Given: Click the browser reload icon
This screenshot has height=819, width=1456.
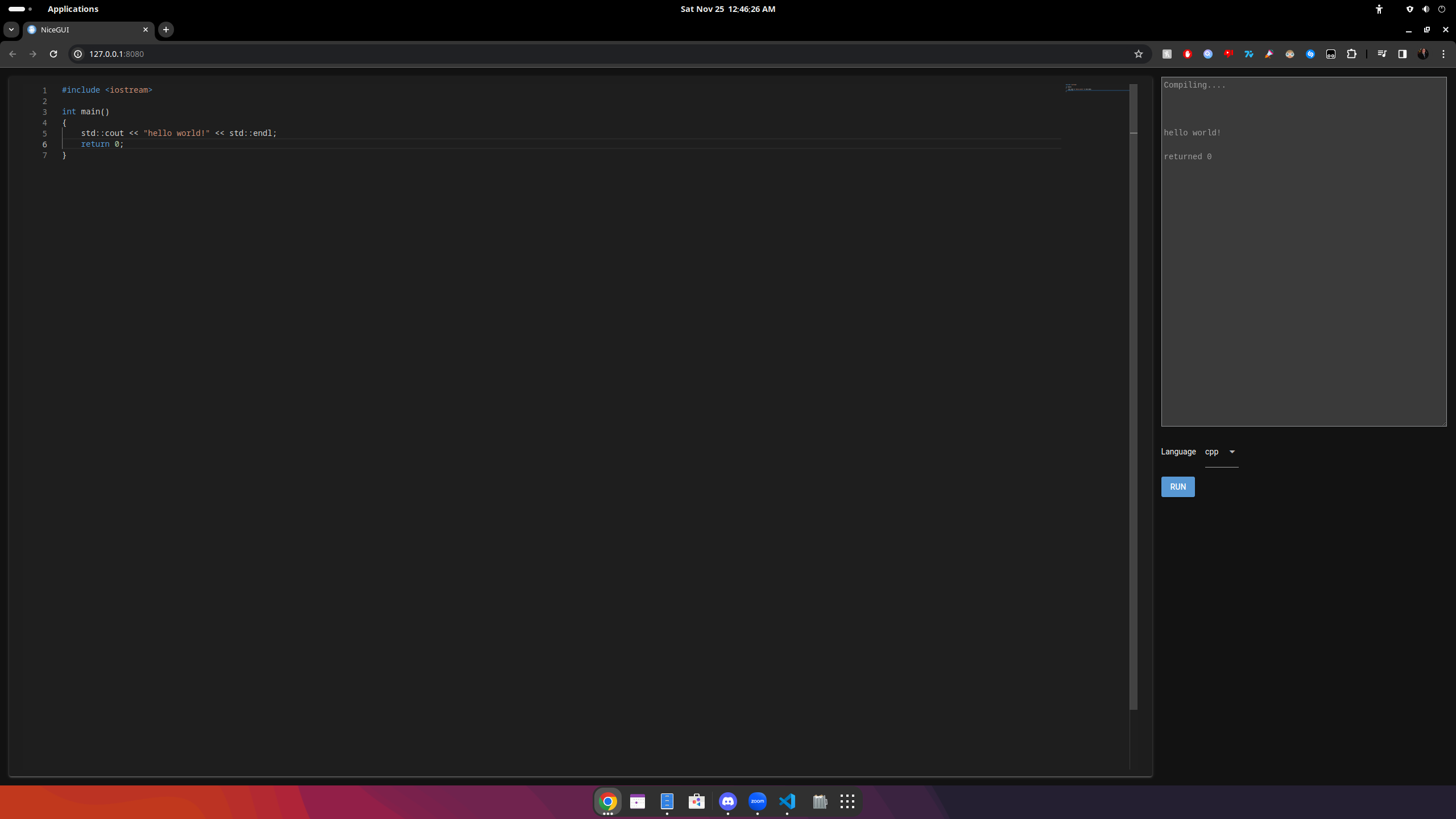Looking at the screenshot, I should (x=53, y=54).
